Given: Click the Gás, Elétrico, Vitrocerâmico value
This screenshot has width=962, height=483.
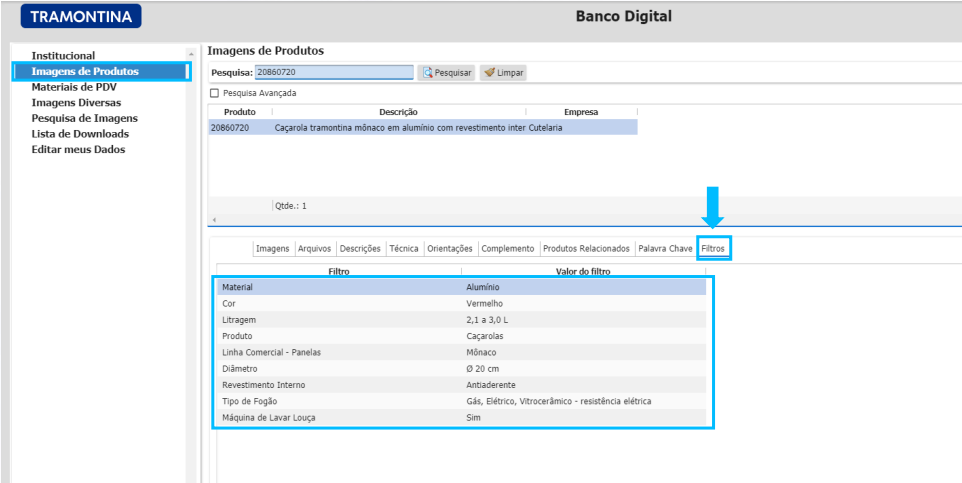Looking at the screenshot, I should click(558, 401).
